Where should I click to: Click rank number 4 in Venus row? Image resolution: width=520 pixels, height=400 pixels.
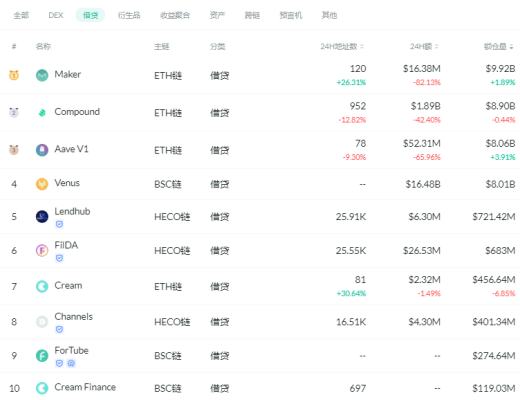[x=14, y=184]
